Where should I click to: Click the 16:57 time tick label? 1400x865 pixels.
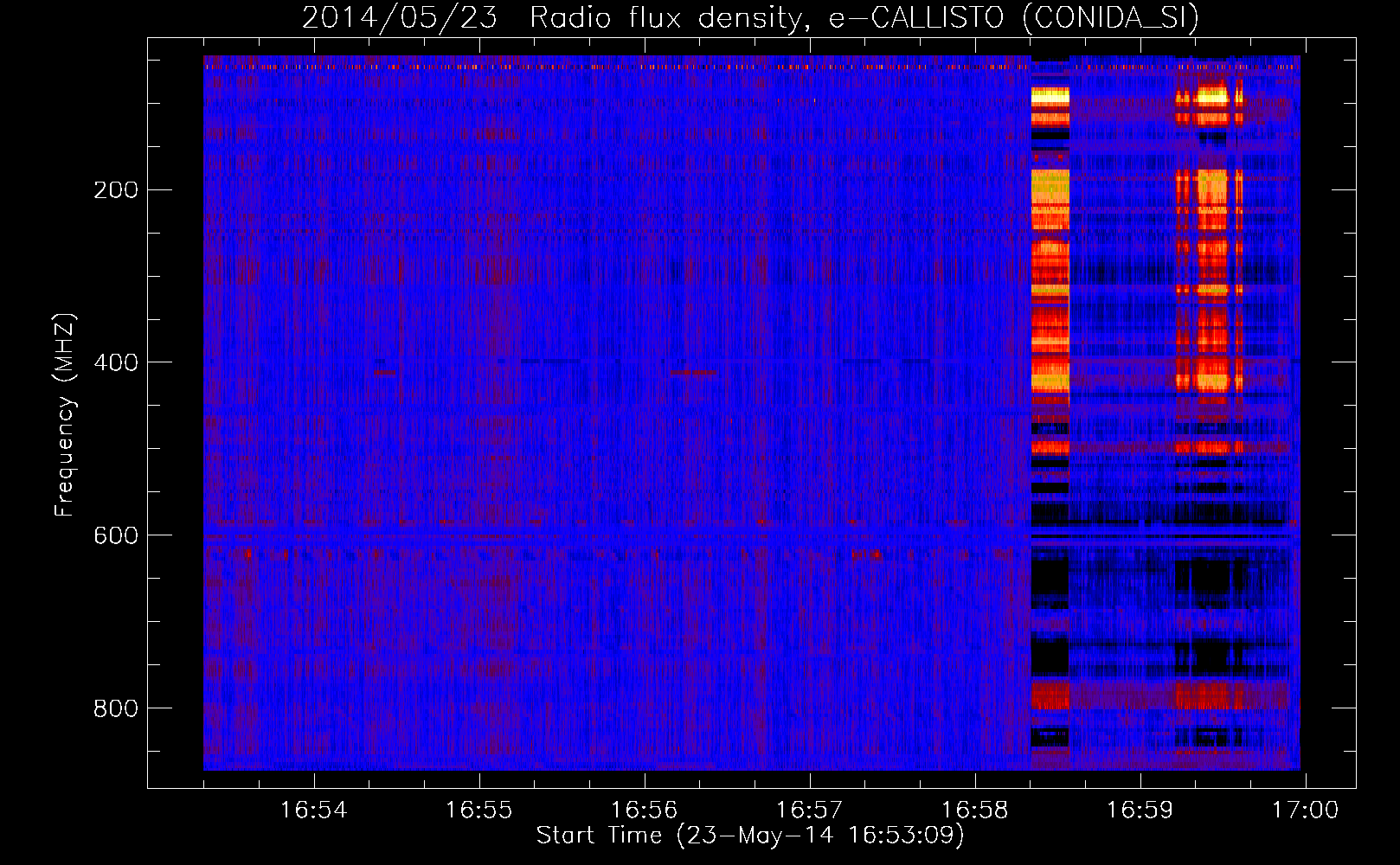[809, 811]
